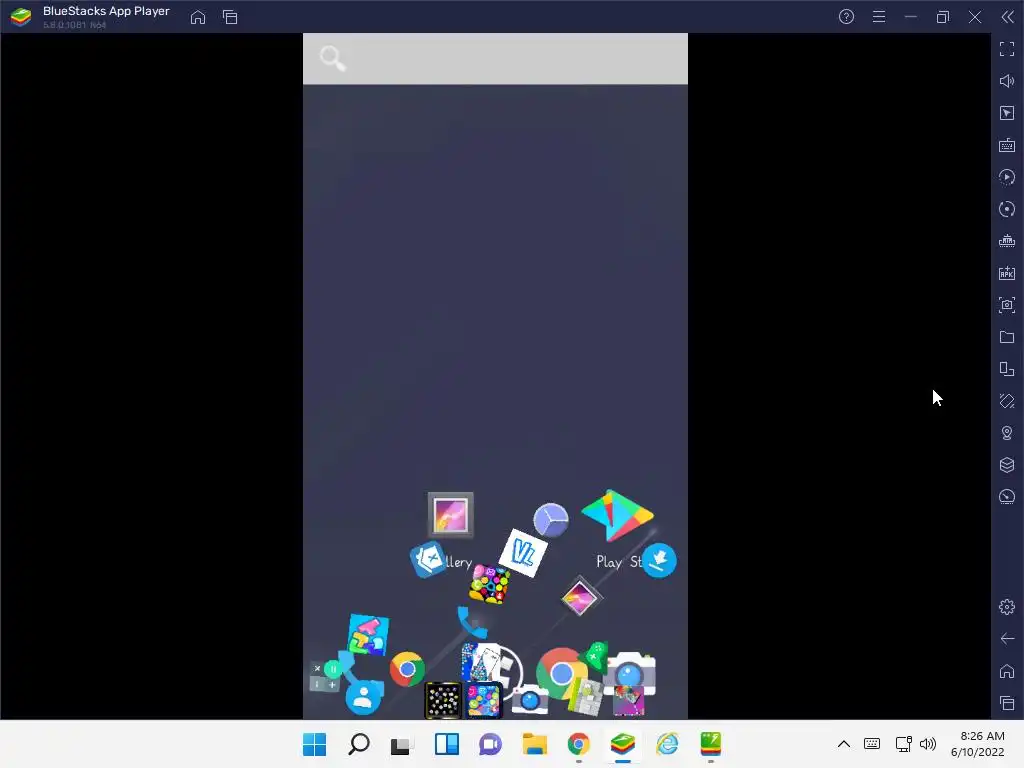Open the Play Store triangle icon
The image size is (1024, 768).
[617, 515]
